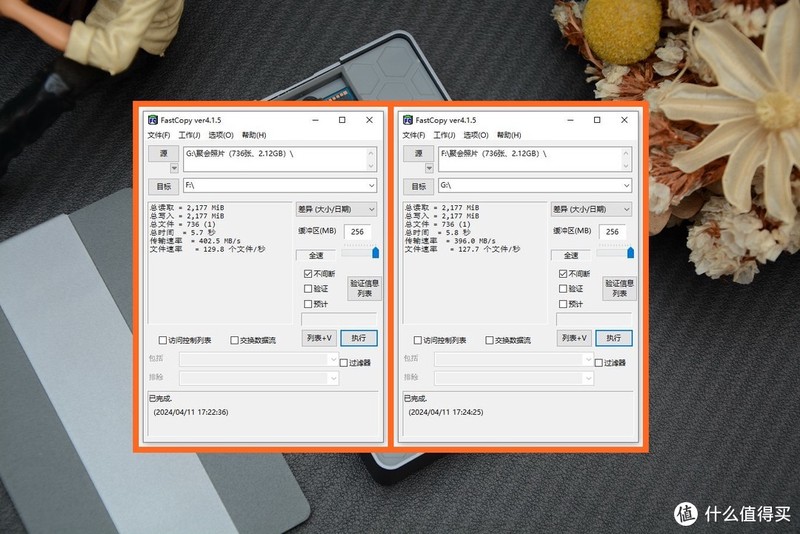This screenshot has height=534, width=800.
Task: Click 源 button in right window
Action: [418, 154]
